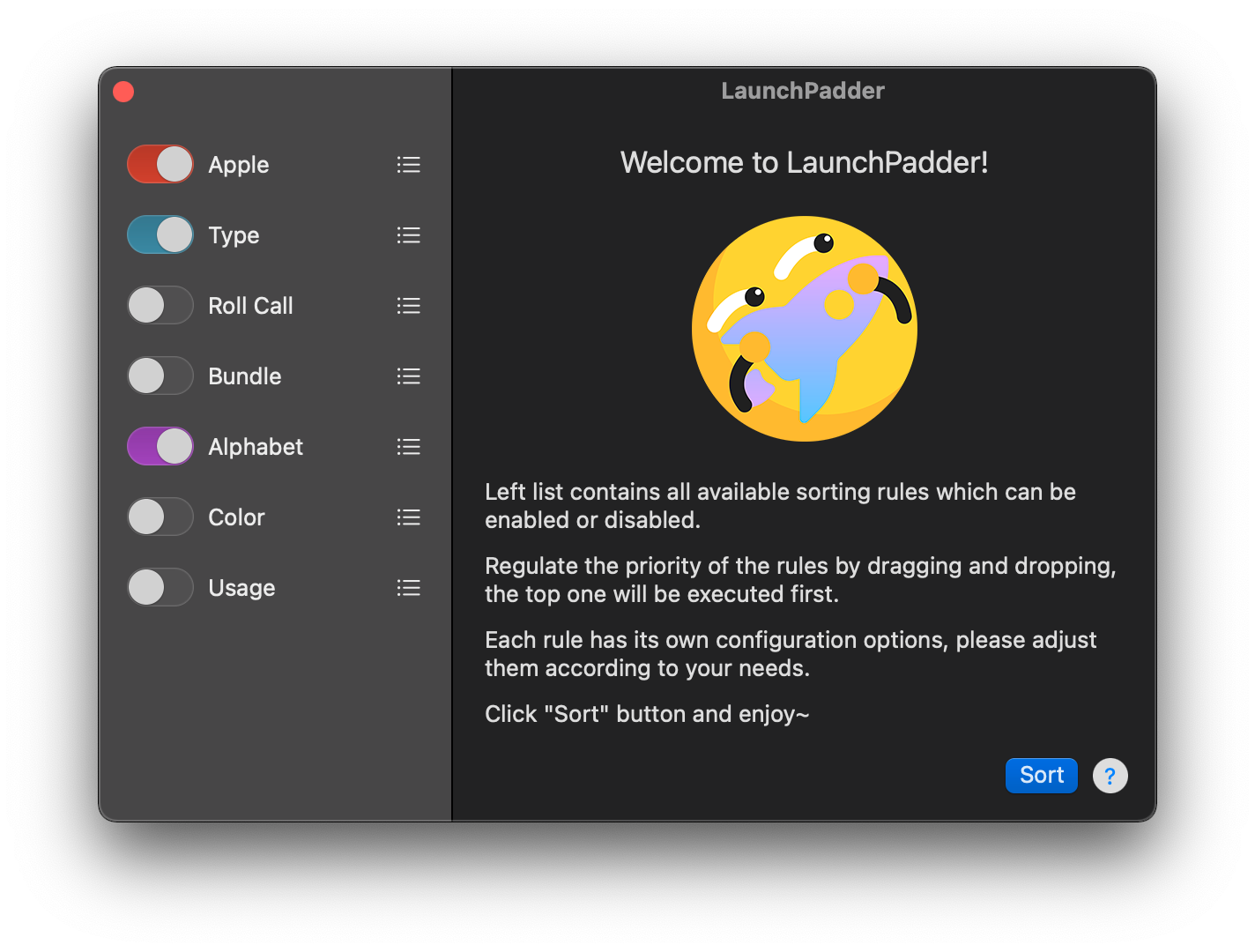Open the Bundle rule list icon
Screen dimensions: 1255x952
point(408,376)
